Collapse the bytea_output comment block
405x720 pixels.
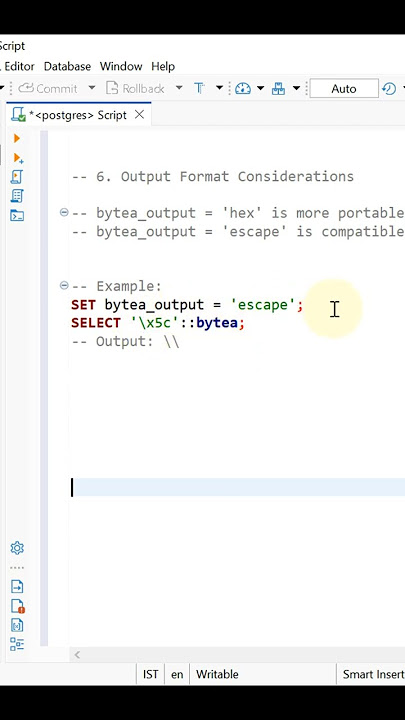pos(64,212)
